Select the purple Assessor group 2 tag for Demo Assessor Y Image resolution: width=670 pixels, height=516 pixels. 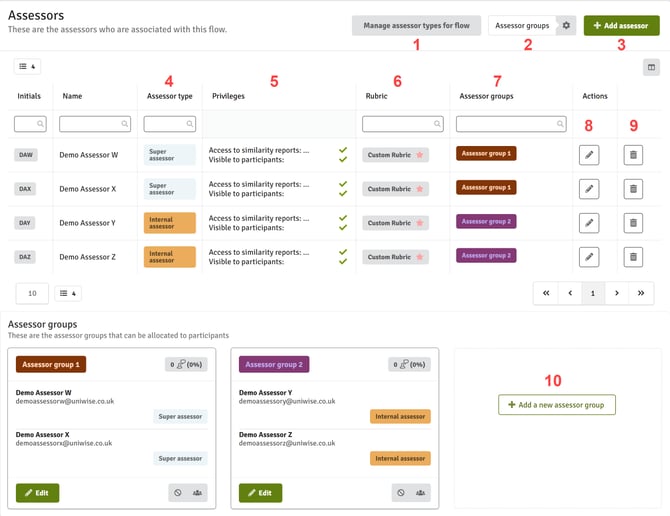tap(486, 221)
